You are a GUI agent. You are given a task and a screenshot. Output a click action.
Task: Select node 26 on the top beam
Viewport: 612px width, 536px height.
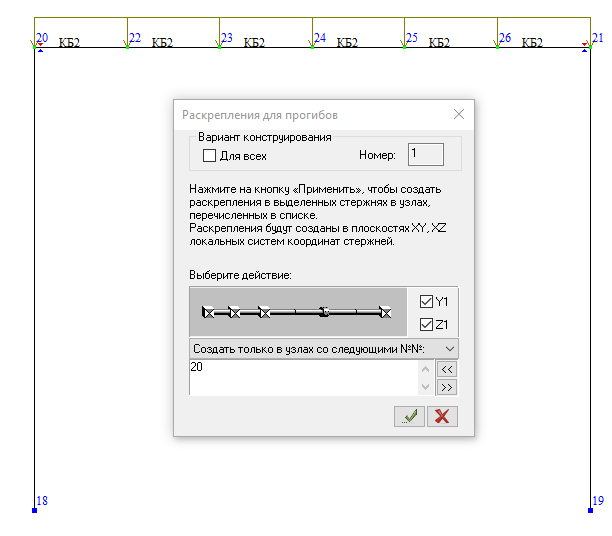pyautogui.click(x=497, y=47)
